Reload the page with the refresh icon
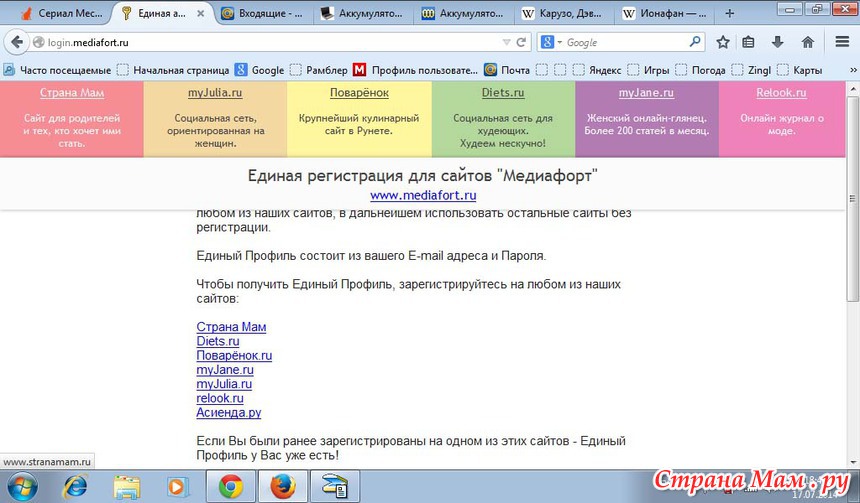This screenshot has height=503, width=860. tap(521, 42)
